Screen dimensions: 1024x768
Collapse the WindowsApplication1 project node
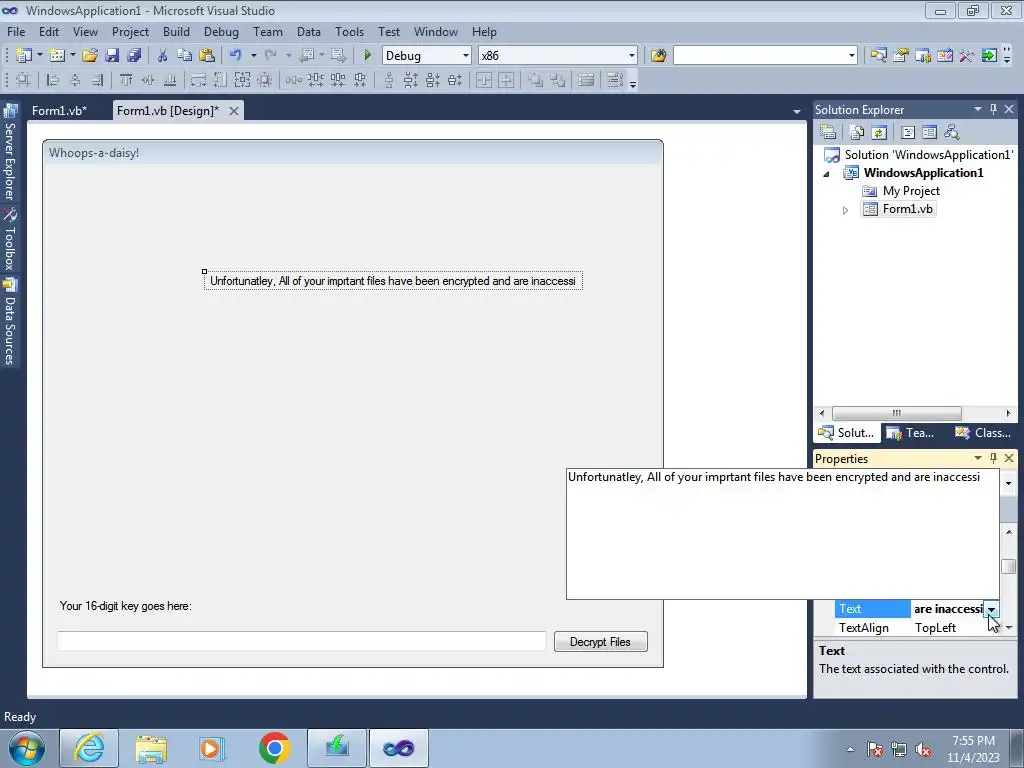pyautogui.click(x=827, y=174)
